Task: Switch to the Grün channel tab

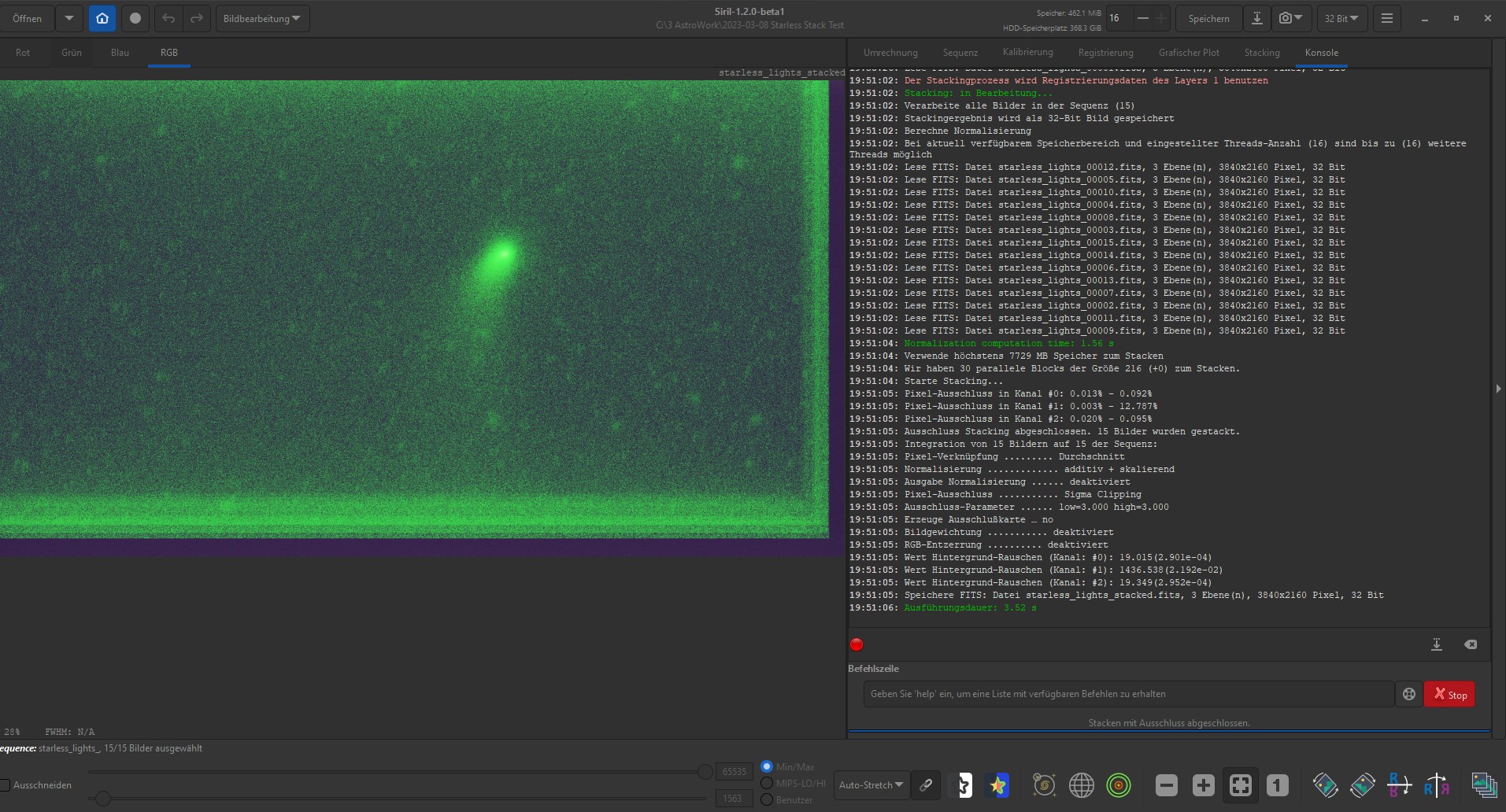Action: 72,53
